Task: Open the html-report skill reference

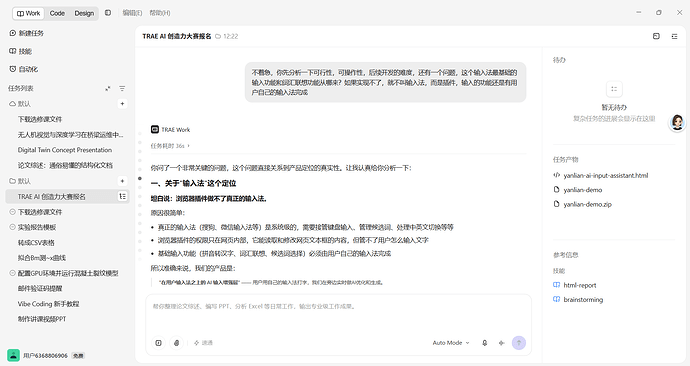Action: click(x=580, y=285)
